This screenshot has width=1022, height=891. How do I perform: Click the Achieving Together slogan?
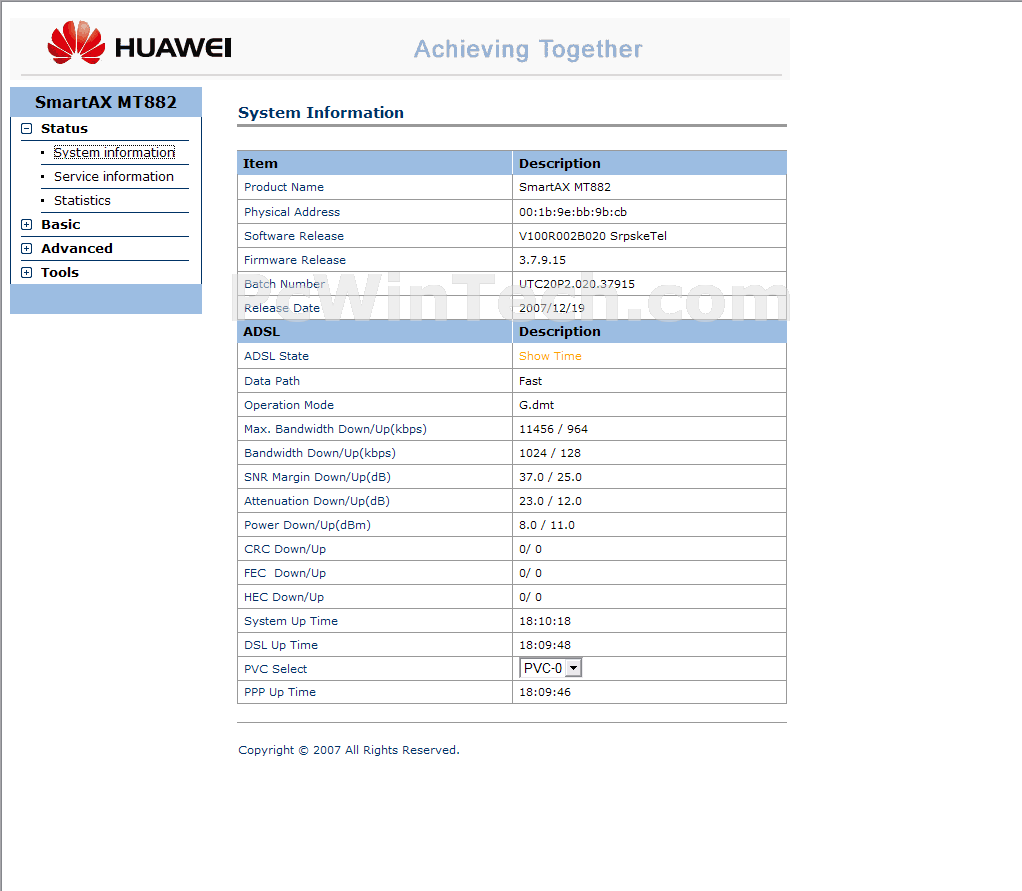(529, 50)
